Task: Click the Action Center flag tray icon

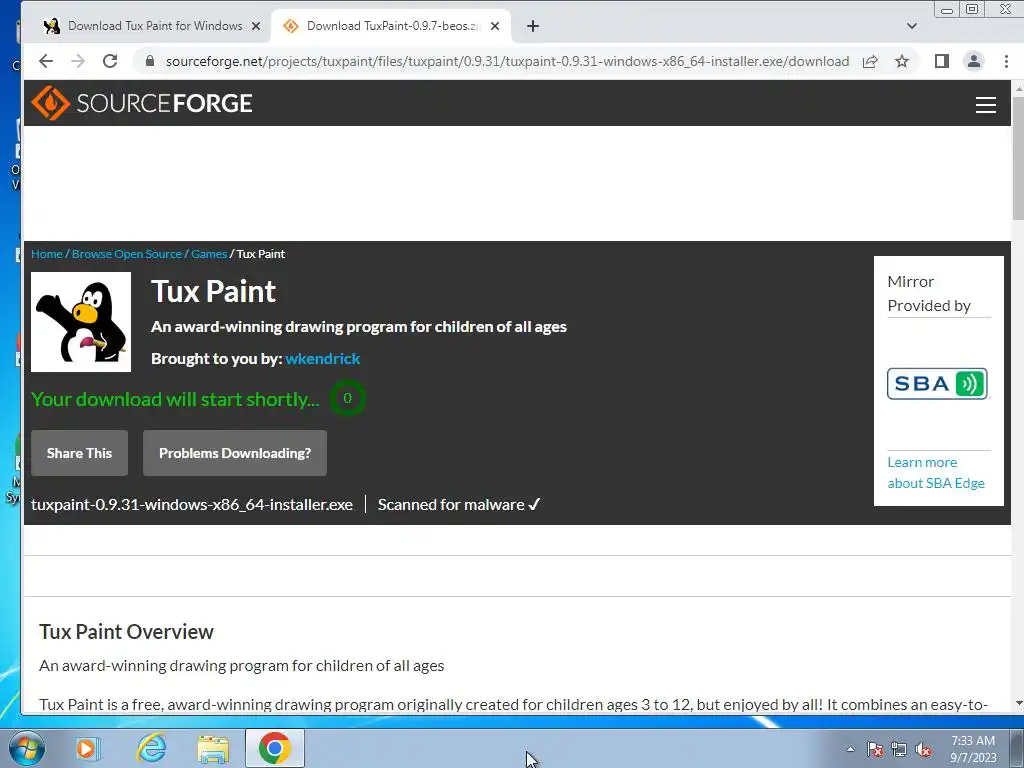Action: pos(875,750)
